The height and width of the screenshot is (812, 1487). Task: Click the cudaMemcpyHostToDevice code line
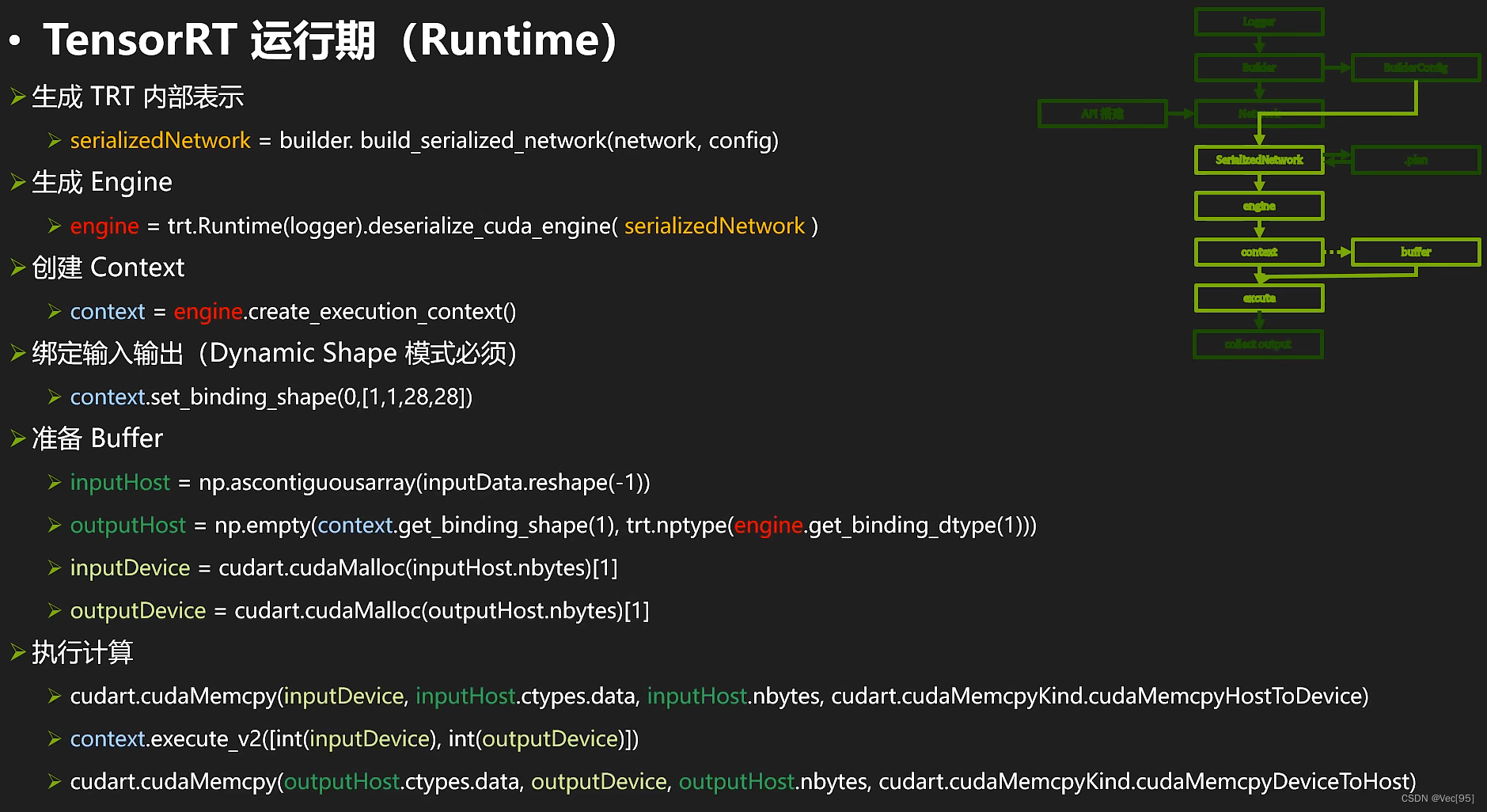(x=719, y=696)
